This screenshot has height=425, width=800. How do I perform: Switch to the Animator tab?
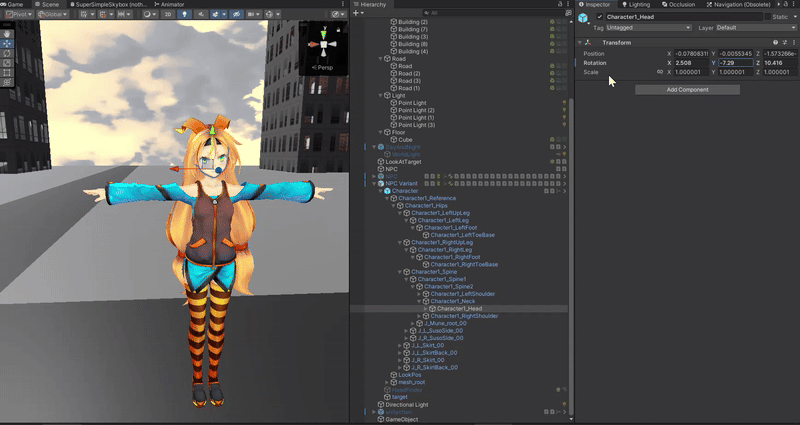pyautogui.click(x=168, y=4)
